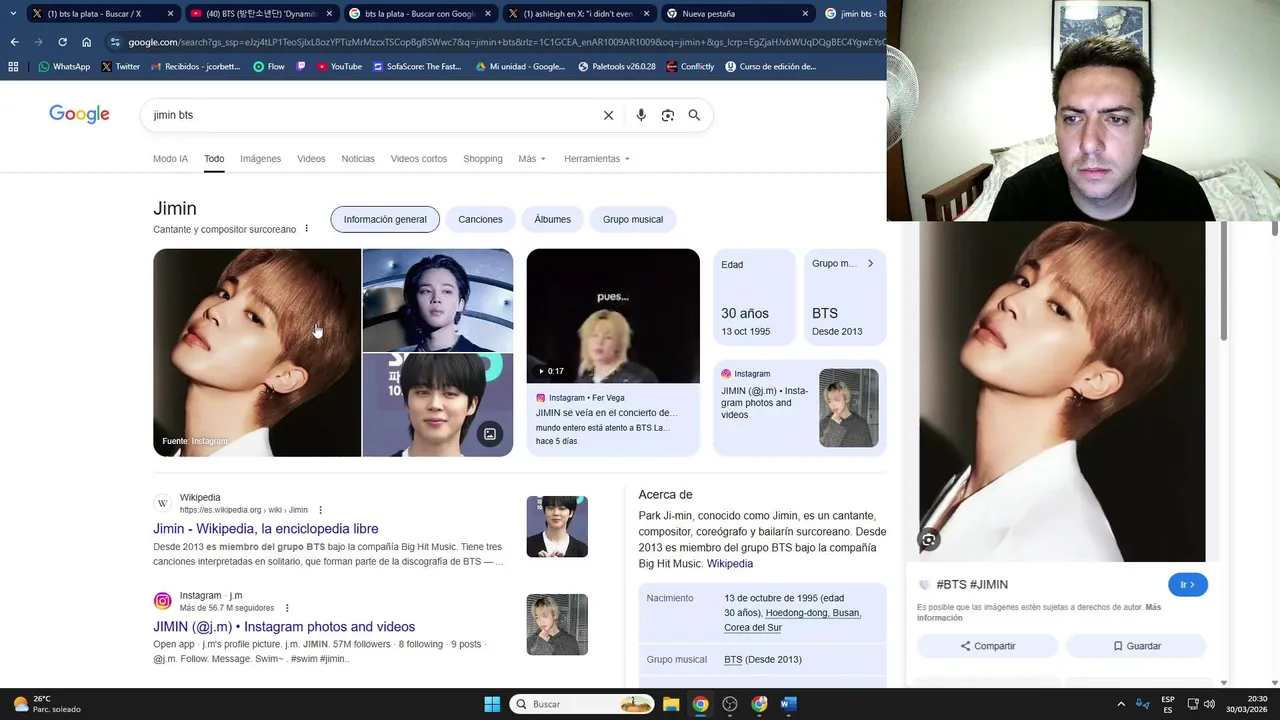Viewport: 1280px width, 720px height.
Task: Open Instagram JIMIN (@j.m) card thumbnail
Action: tap(849, 408)
